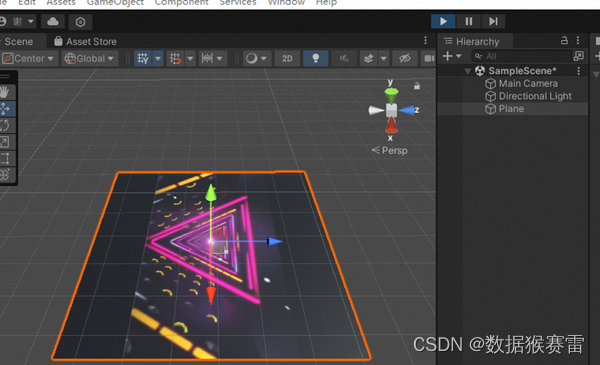Open the Window menu
Viewport: 600px width, 365px height.
(286, 3)
